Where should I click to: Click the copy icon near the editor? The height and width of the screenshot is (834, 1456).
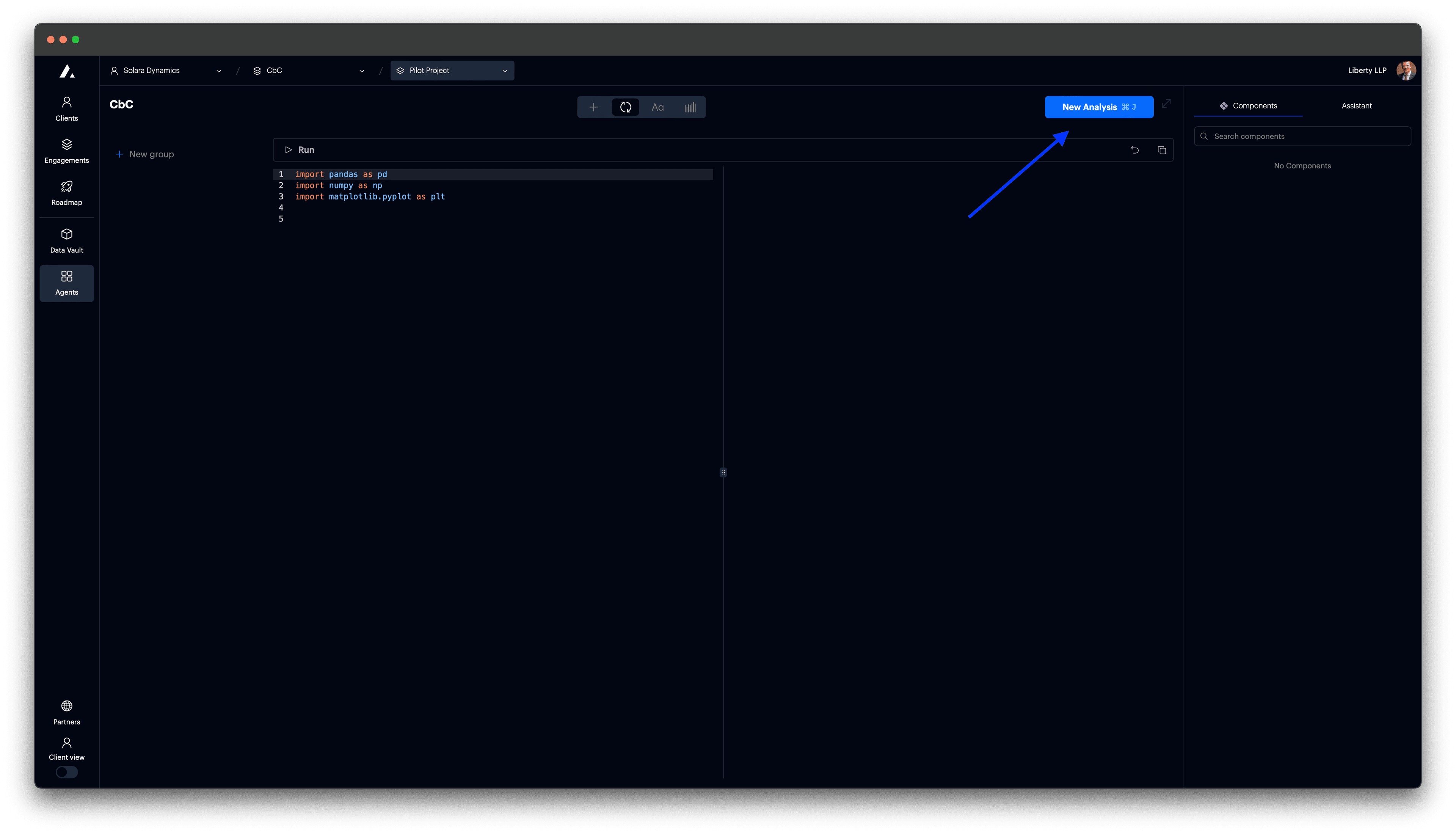(x=1162, y=149)
